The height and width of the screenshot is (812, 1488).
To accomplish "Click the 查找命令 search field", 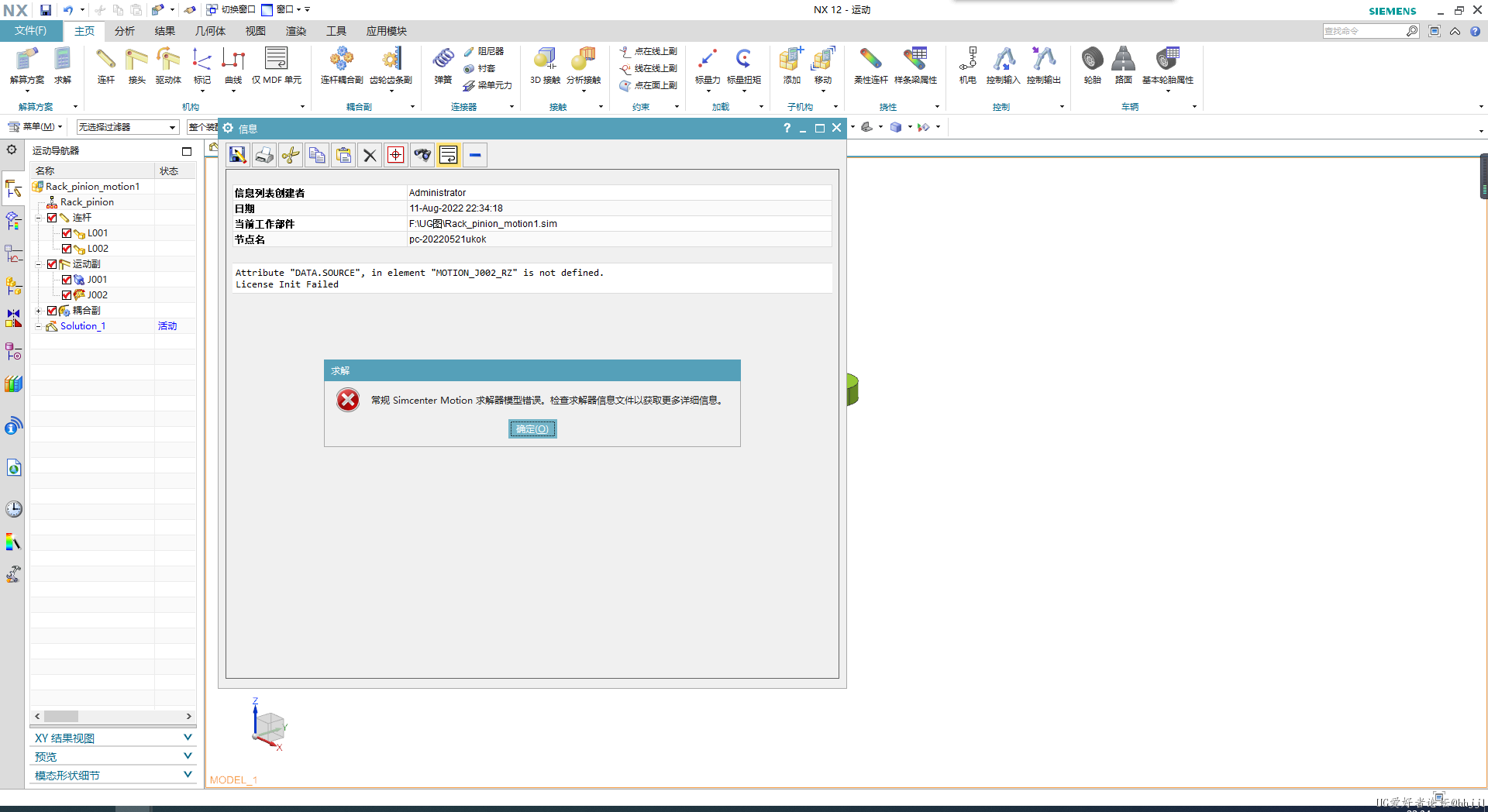I will tap(1364, 31).
